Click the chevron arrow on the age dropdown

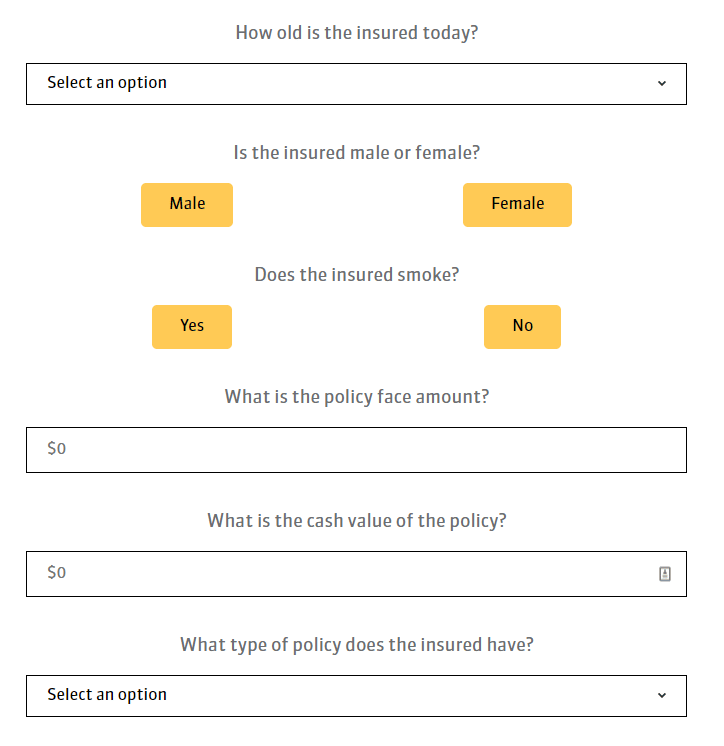click(x=662, y=84)
